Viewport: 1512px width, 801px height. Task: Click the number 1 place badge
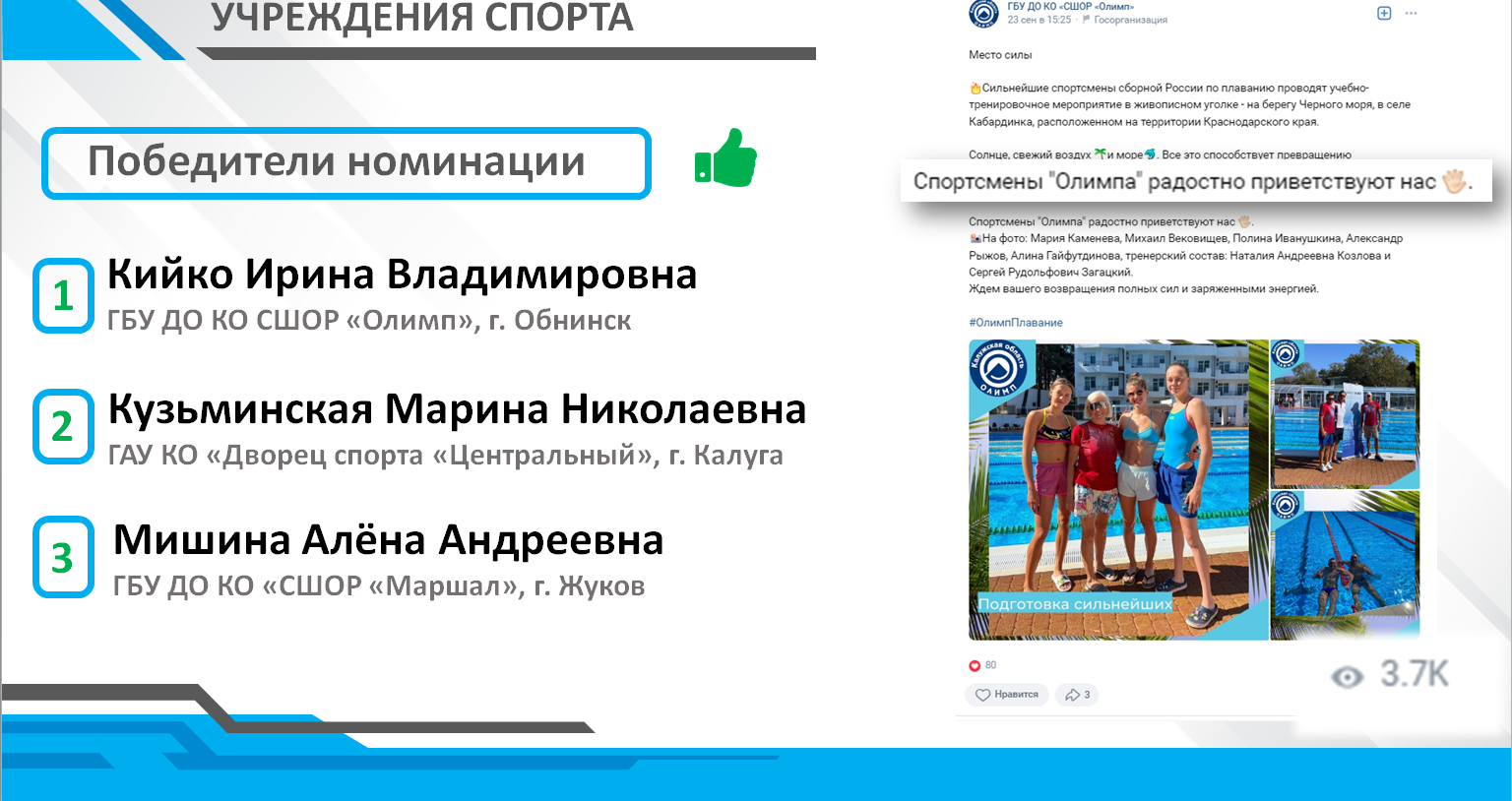(x=63, y=295)
